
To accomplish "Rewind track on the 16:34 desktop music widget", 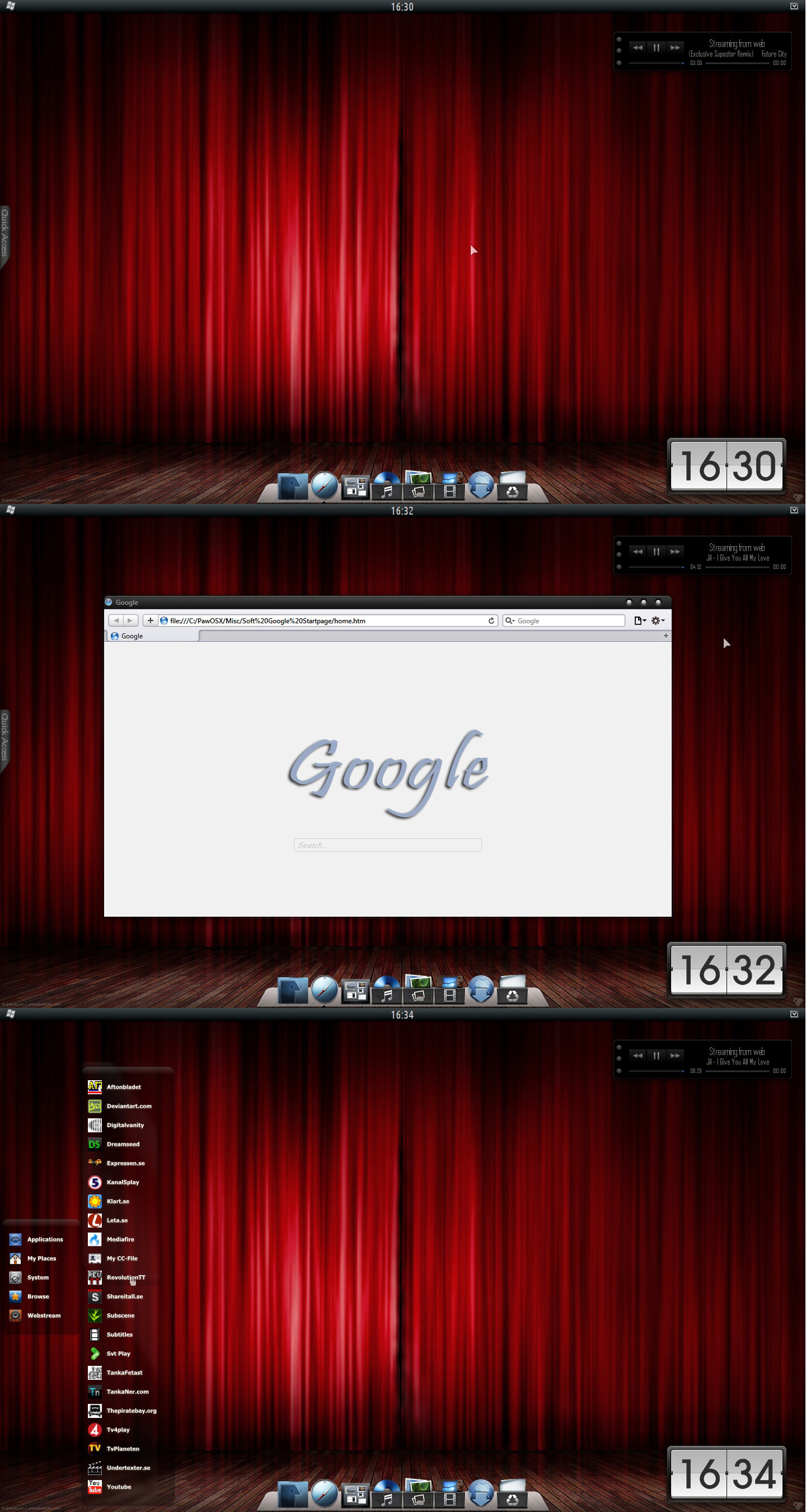I will (x=638, y=1056).
